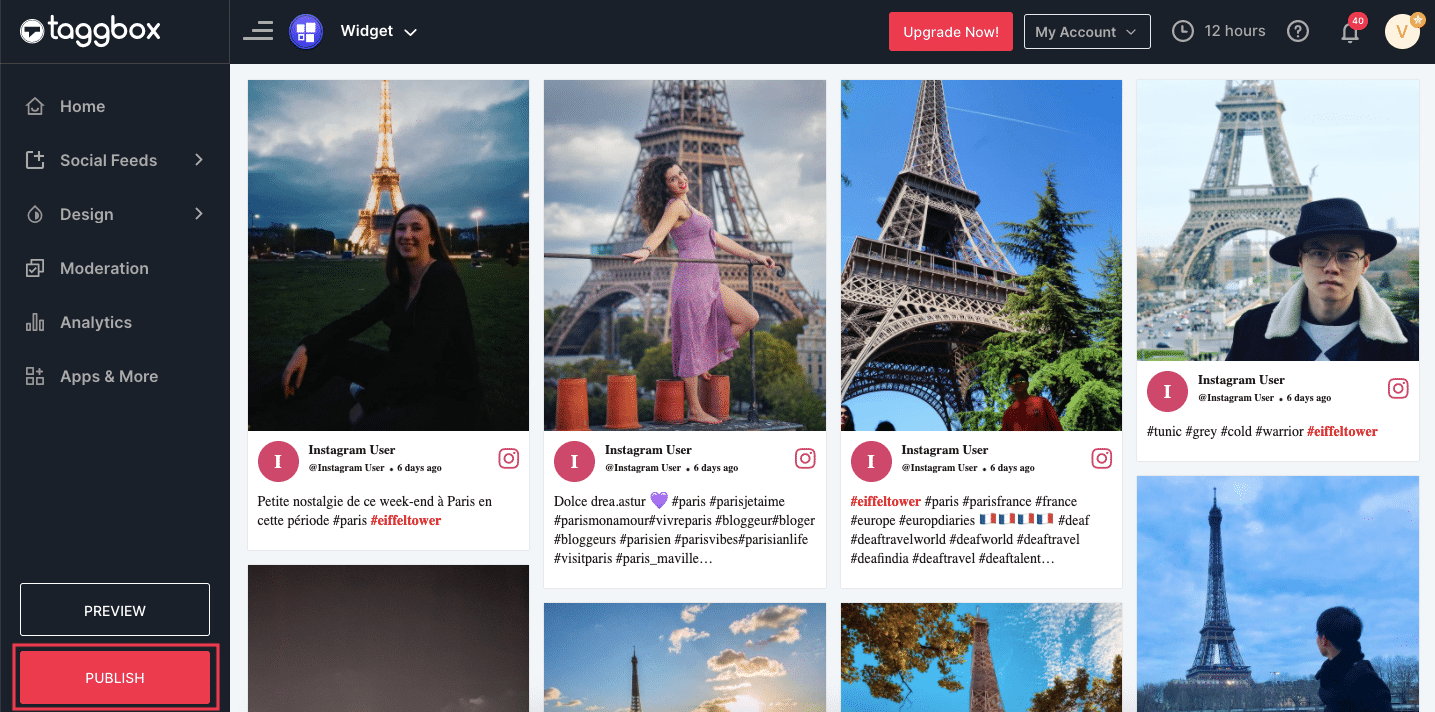1435x712 pixels.
Task: Click the clock icon beside 12 hours
Action: pyautogui.click(x=1183, y=32)
